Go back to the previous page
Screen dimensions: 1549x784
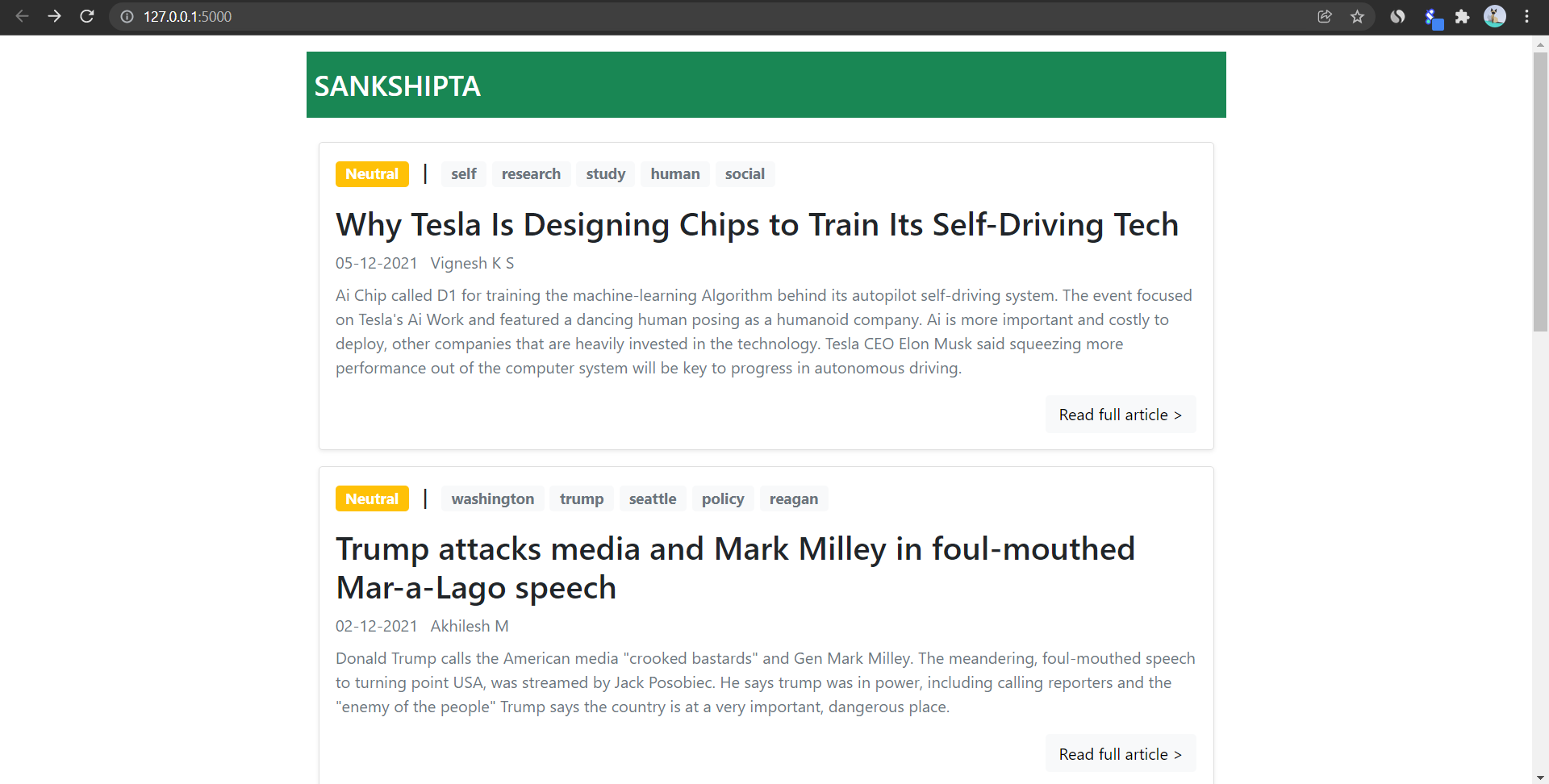tap(22, 16)
